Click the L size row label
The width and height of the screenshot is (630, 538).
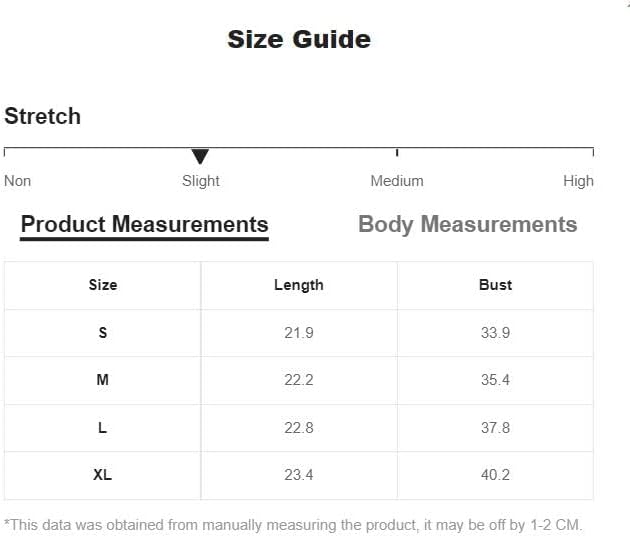coord(102,428)
